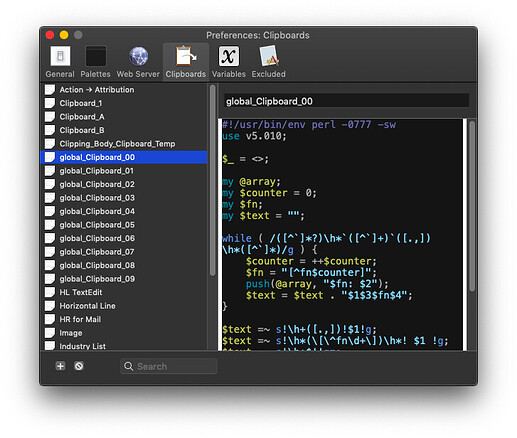Choose the HL TextEdit clipboard

[124, 292]
